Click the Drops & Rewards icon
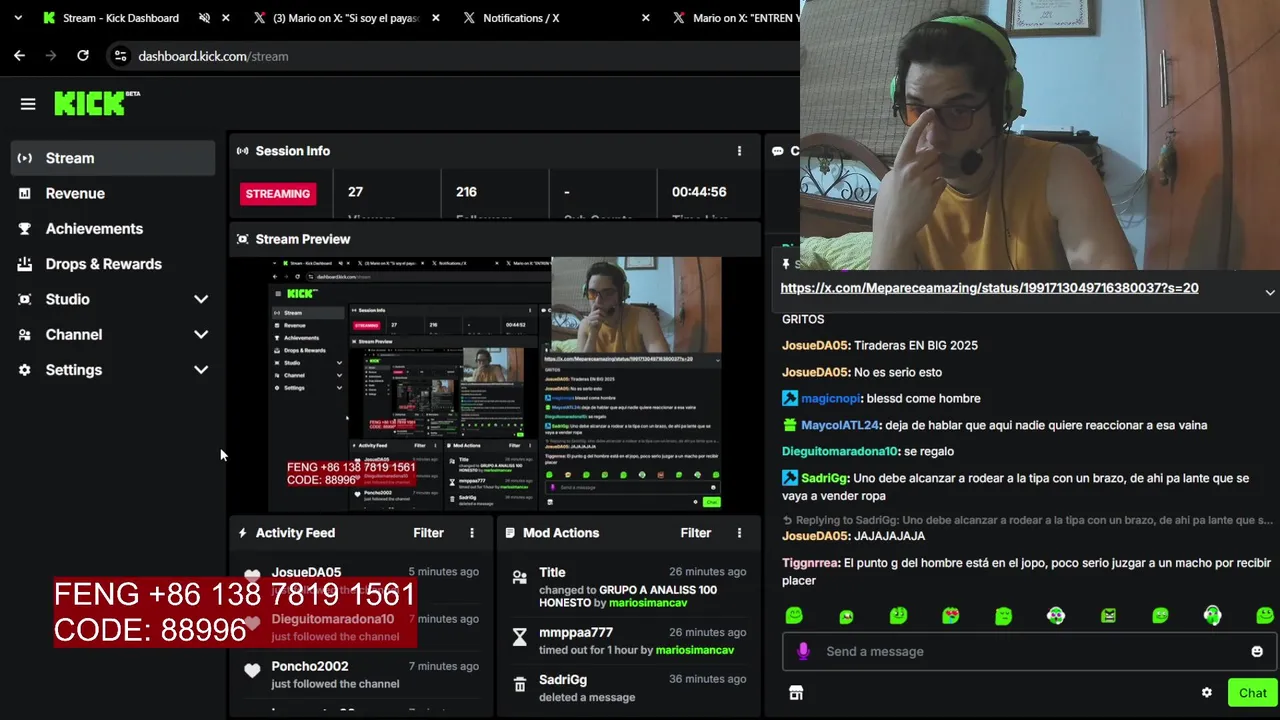 25,264
